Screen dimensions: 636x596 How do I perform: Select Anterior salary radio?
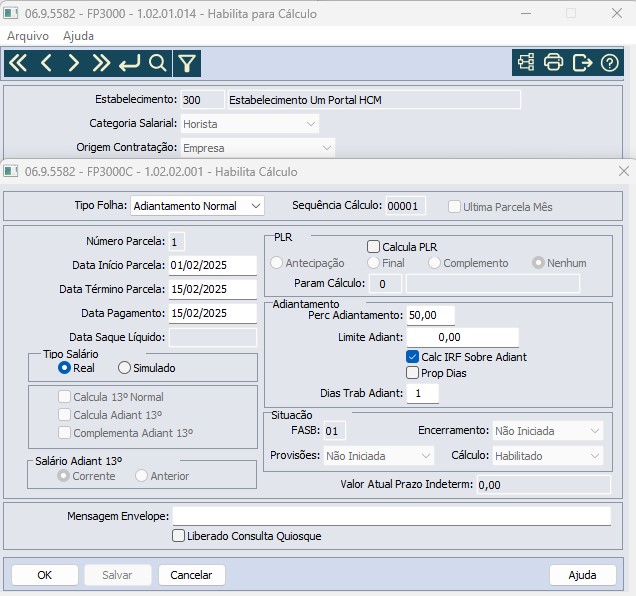click(x=141, y=476)
